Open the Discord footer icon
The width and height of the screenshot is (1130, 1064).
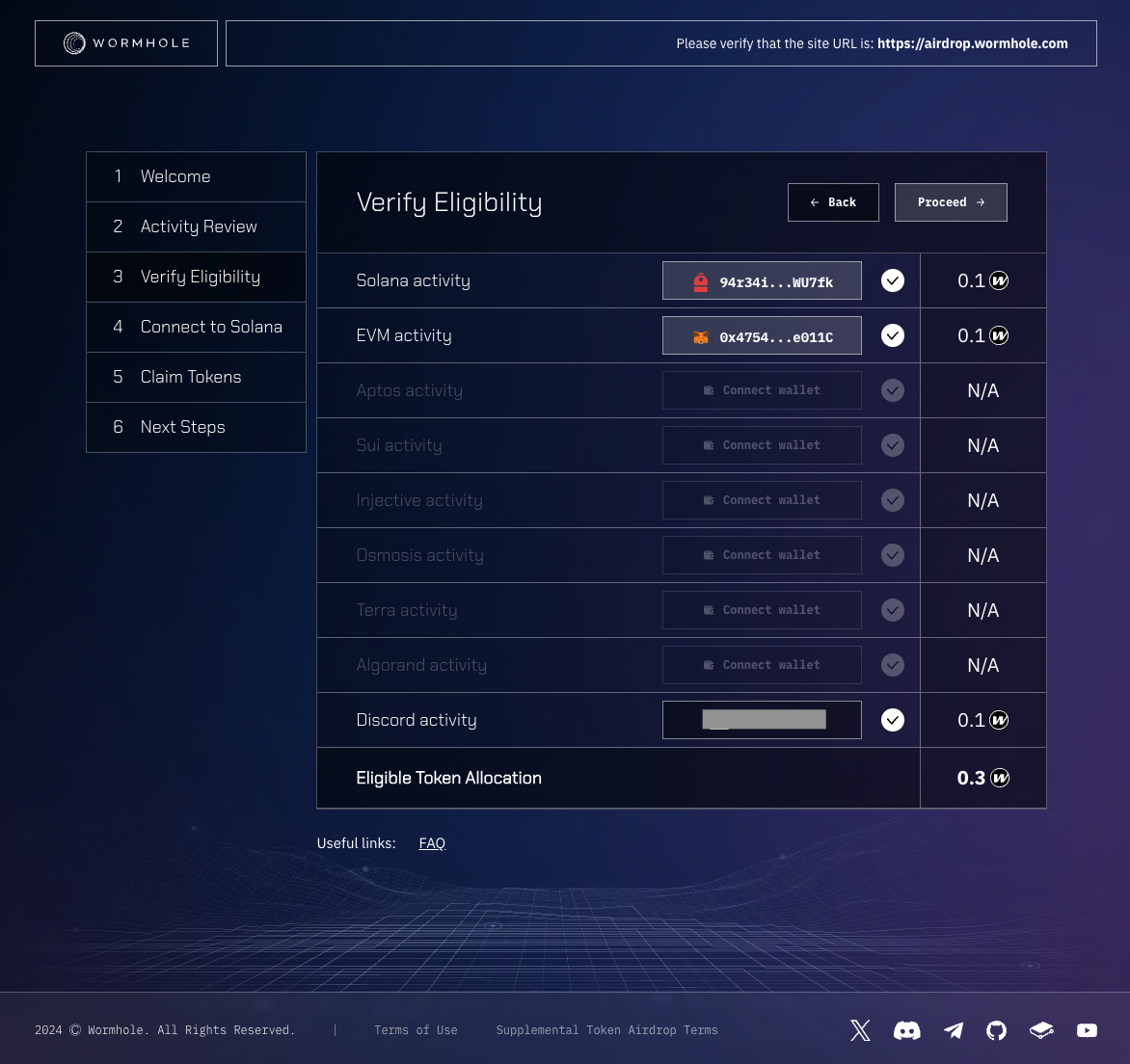coord(906,1030)
